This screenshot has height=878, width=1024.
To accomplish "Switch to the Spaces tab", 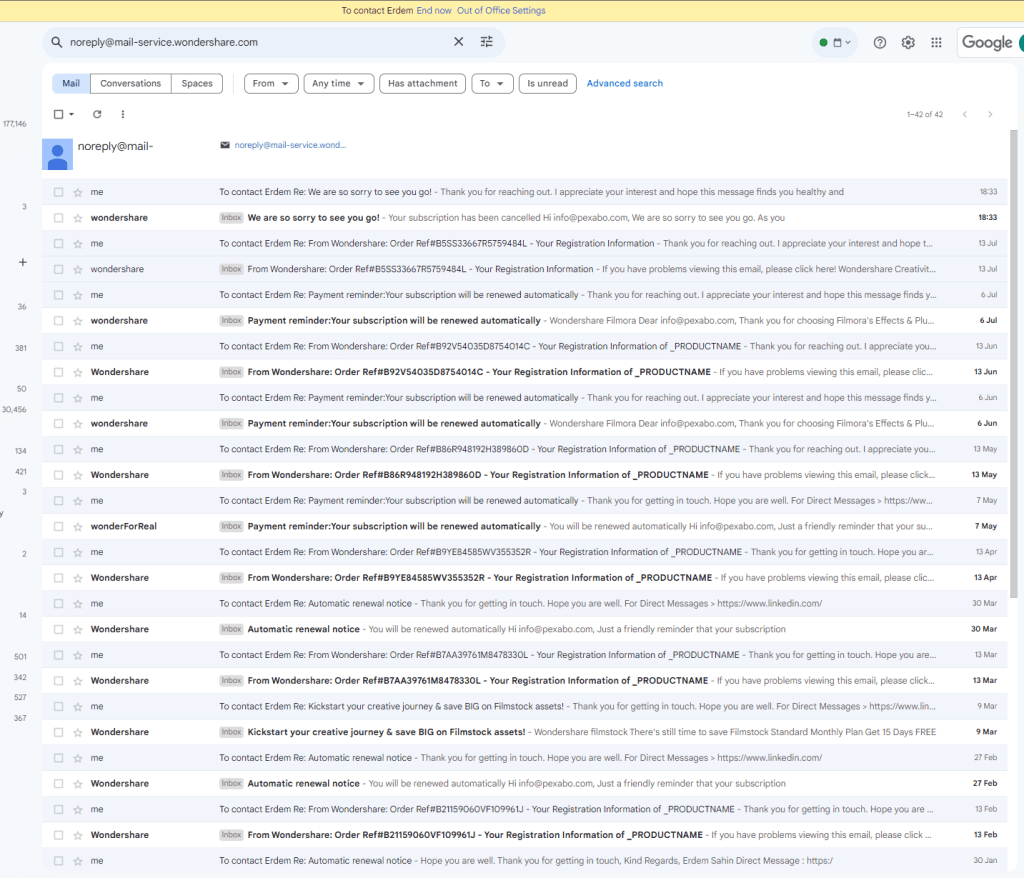I will (x=197, y=84).
